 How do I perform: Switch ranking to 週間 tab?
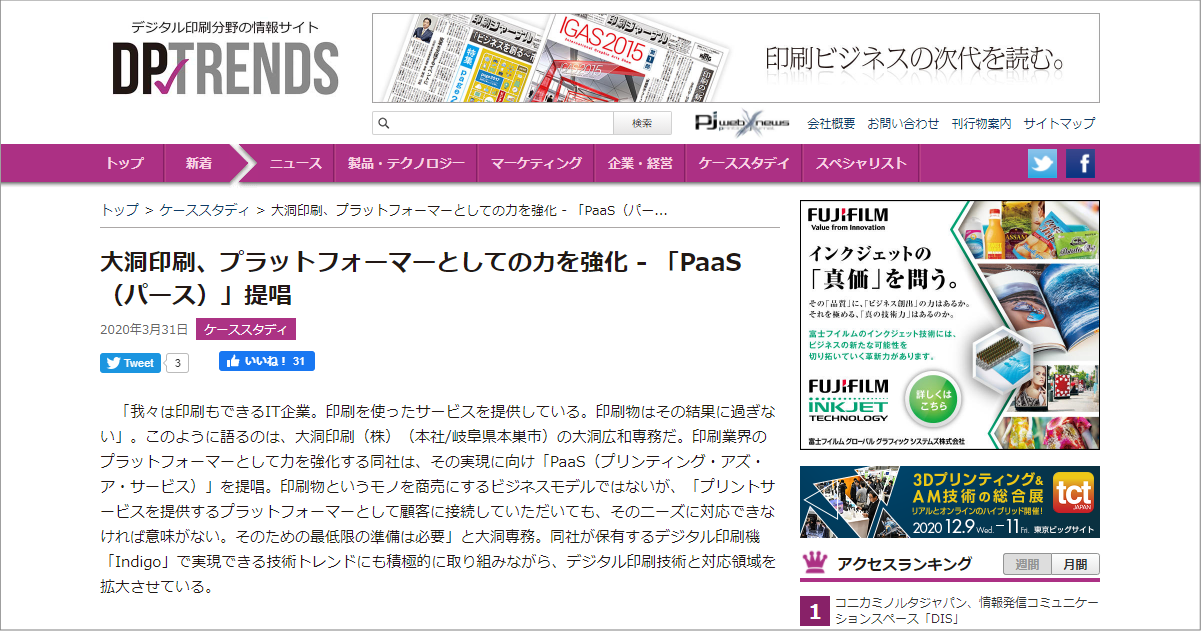pos(1027,564)
